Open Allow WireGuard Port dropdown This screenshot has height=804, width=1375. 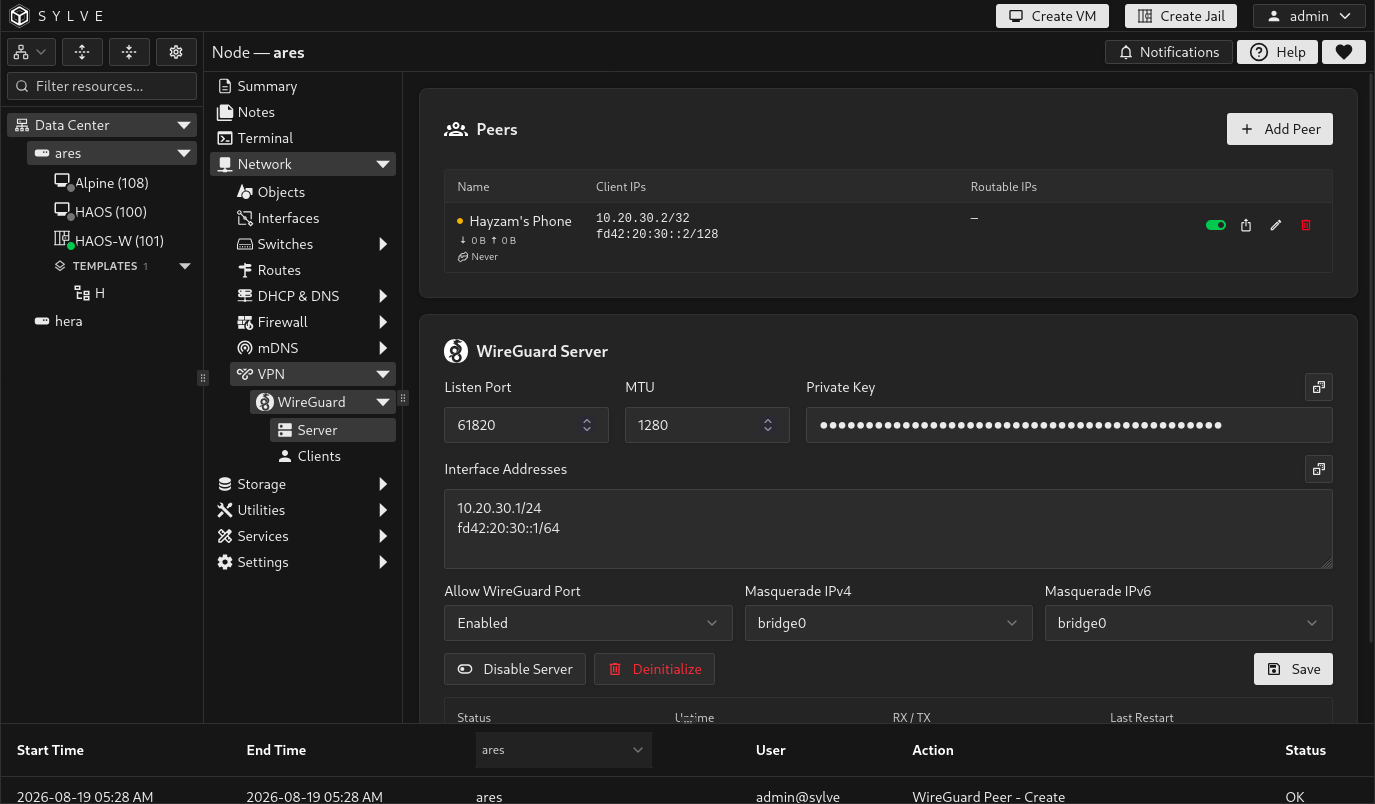pos(588,623)
